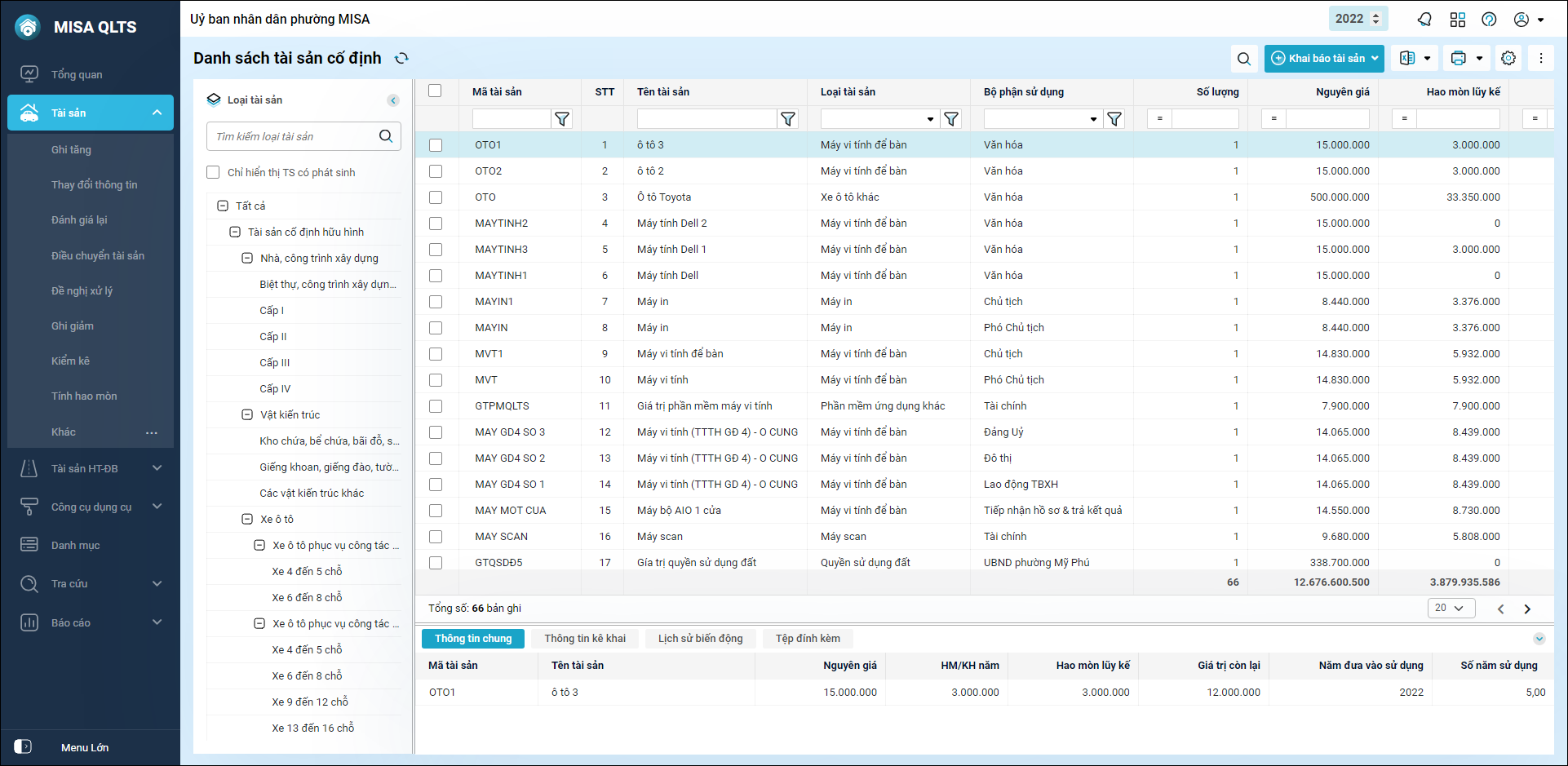Collapse the Xe ô tô tree node
Viewport: 1568px width, 766px height.
247,519
